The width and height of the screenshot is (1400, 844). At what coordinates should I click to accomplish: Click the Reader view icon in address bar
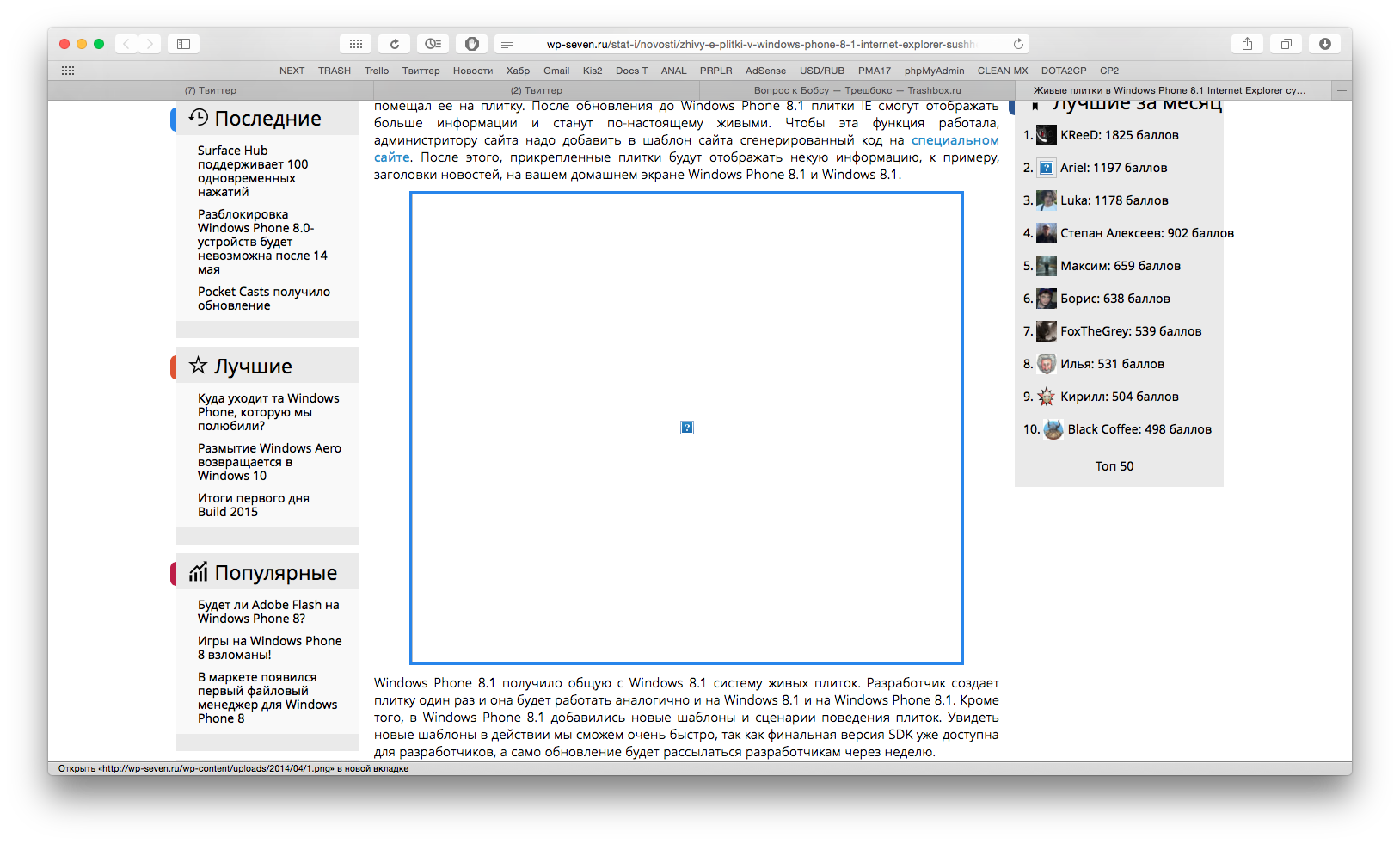pos(507,44)
